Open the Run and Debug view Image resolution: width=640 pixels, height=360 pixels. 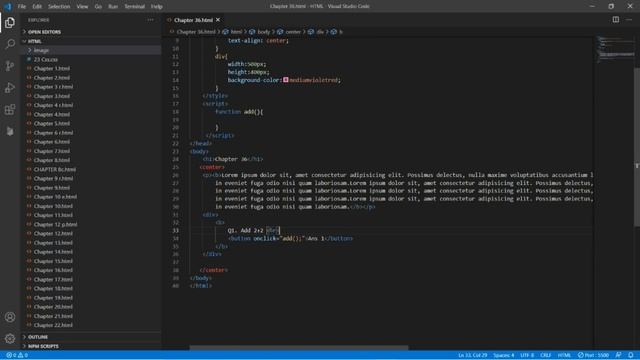(x=10, y=87)
